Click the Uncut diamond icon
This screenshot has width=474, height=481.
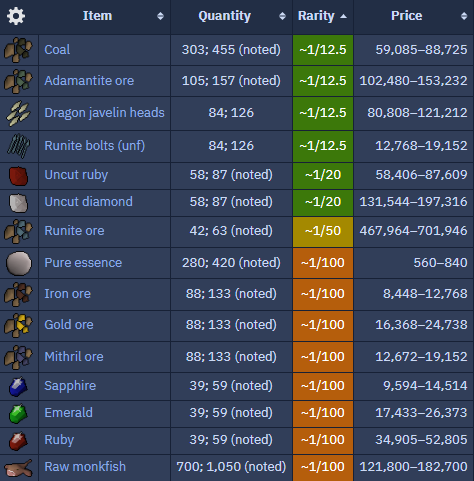18,203
